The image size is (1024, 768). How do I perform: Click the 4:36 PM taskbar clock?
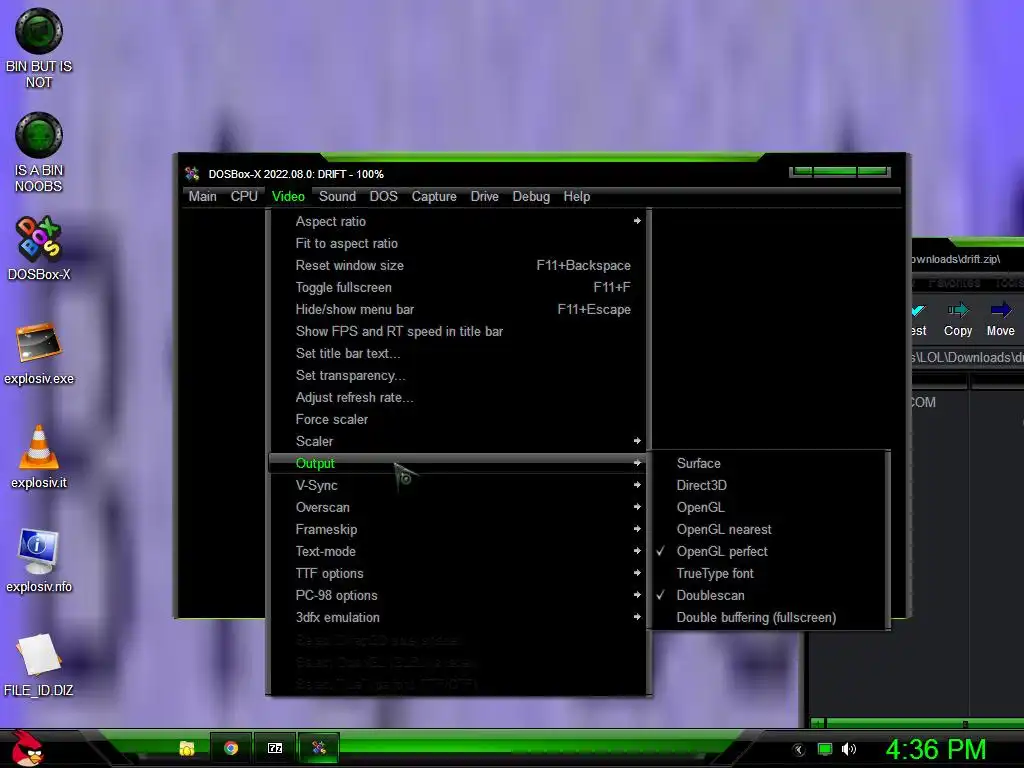click(936, 749)
